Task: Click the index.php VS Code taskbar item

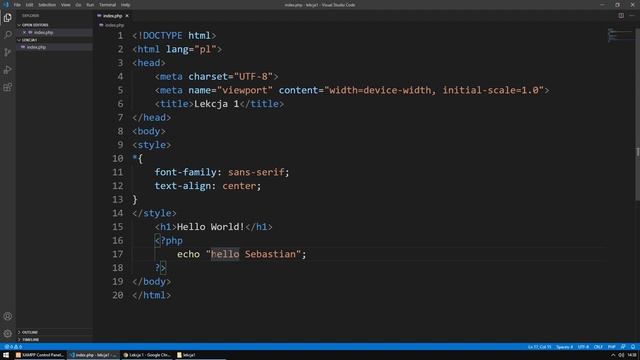Action: tap(93, 355)
